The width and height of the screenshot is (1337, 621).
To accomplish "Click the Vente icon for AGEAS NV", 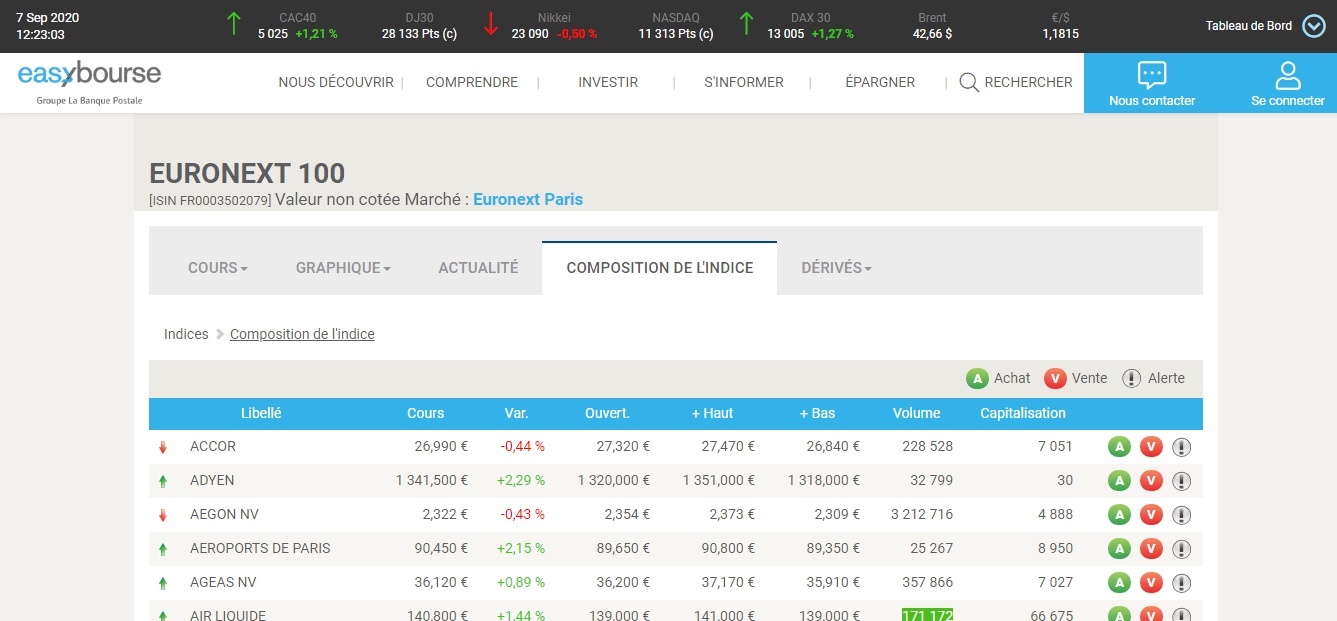I will tap(1151, 583).
